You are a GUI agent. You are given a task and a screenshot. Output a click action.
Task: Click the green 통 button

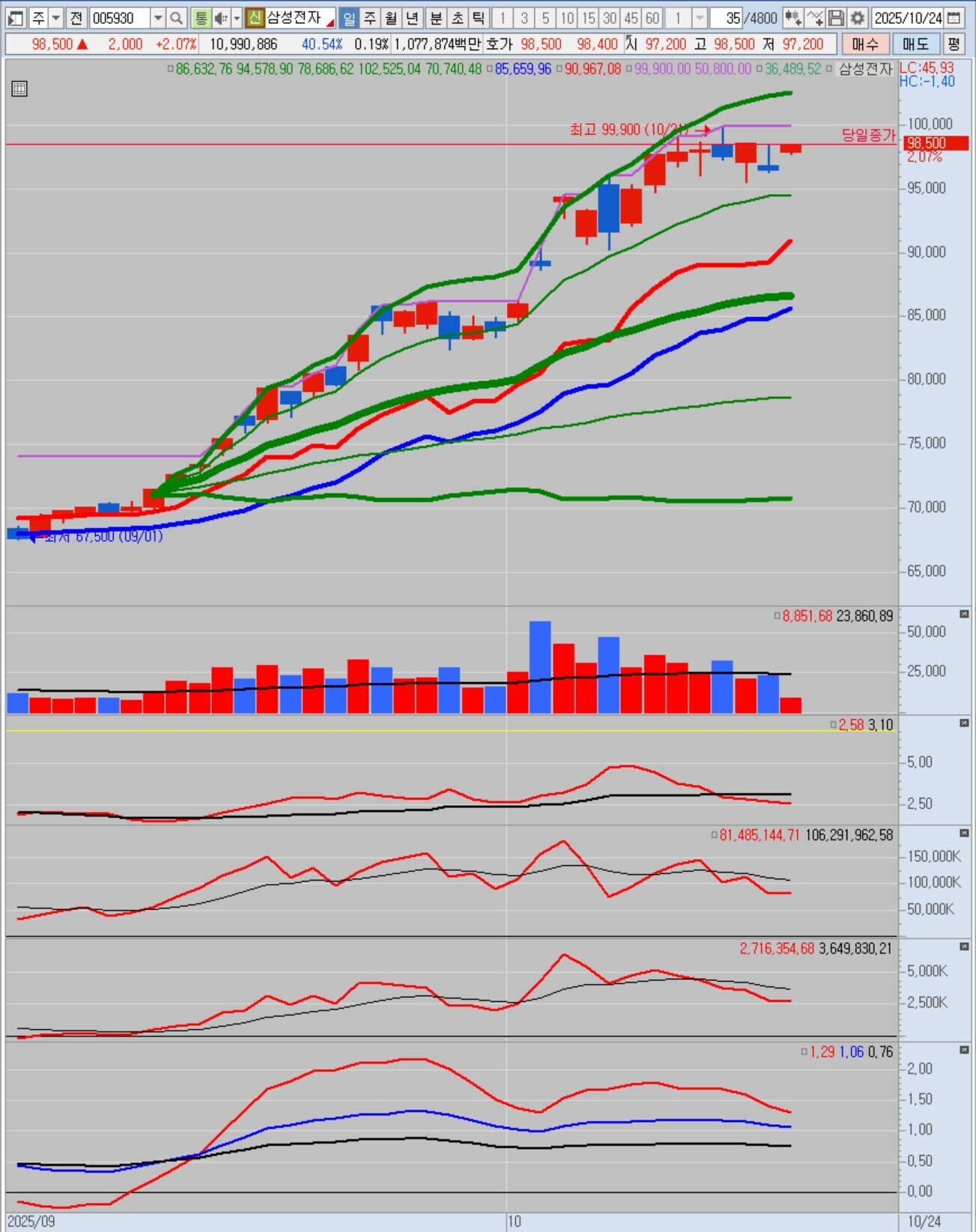[x=201, y=18]
